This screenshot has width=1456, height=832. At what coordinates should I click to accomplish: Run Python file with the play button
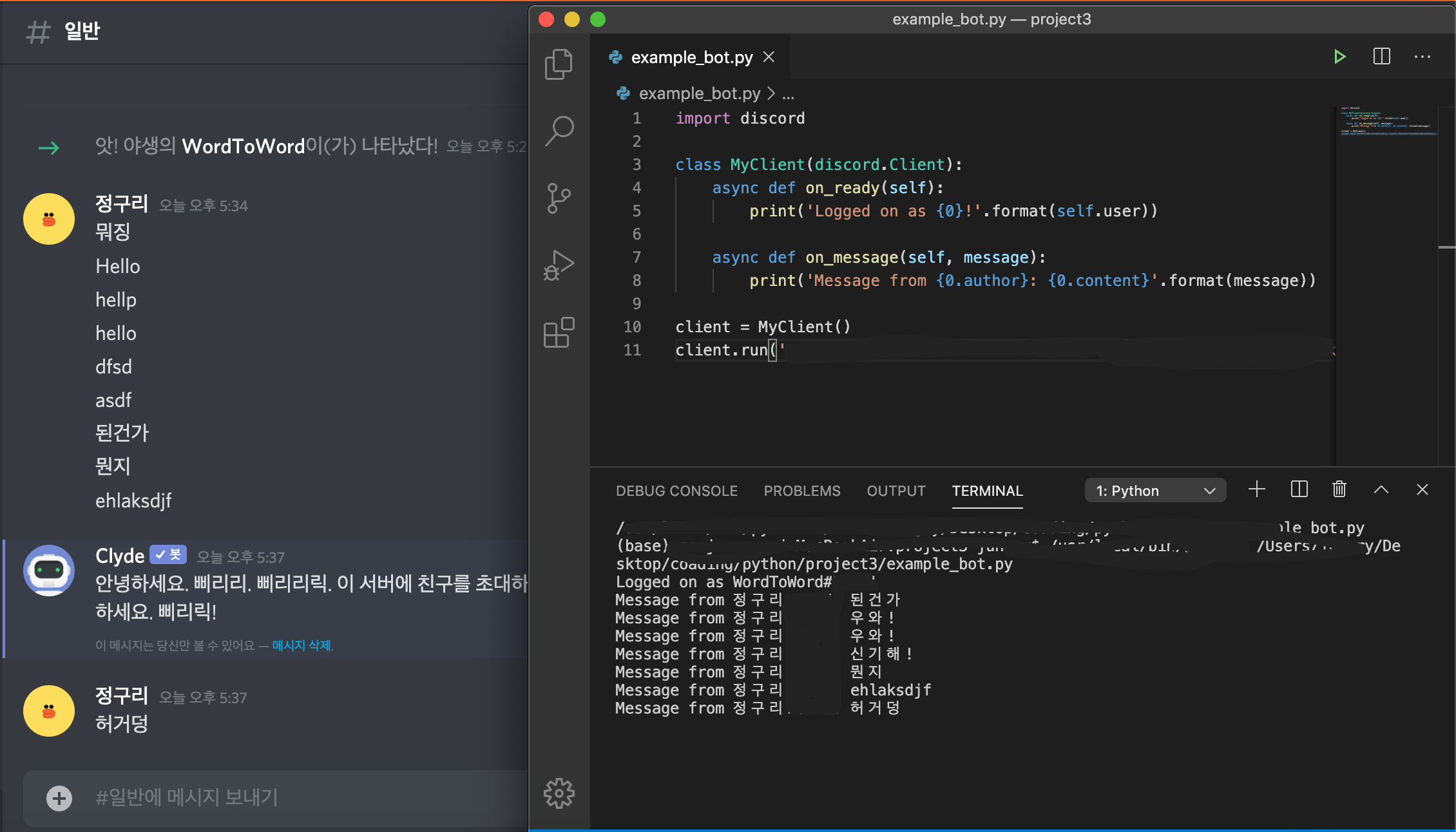click(1339, 57)
